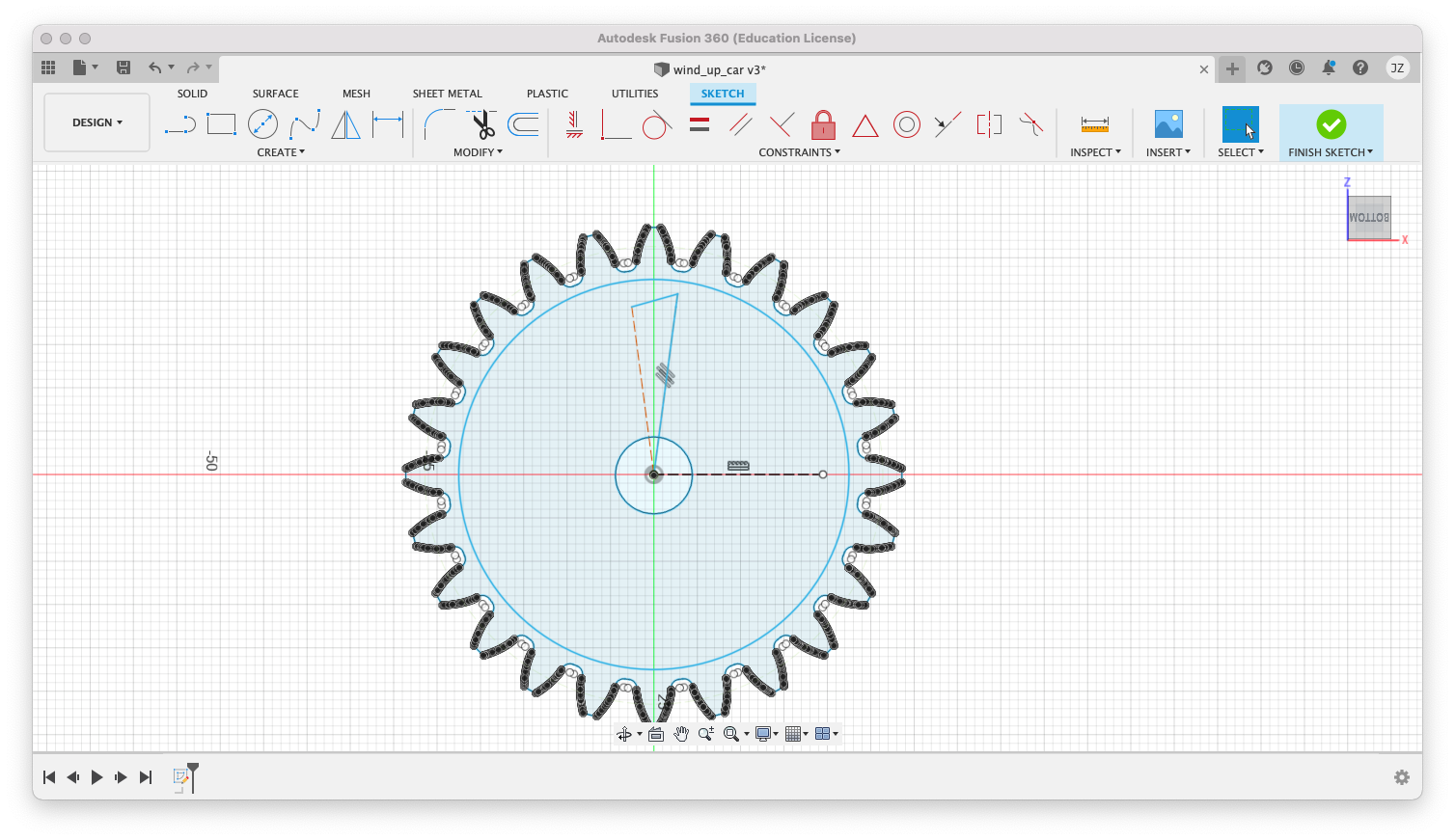Open the JZ profile menu
The width and height of the screenshot is (1455, 840).
tap(1397, 68)
